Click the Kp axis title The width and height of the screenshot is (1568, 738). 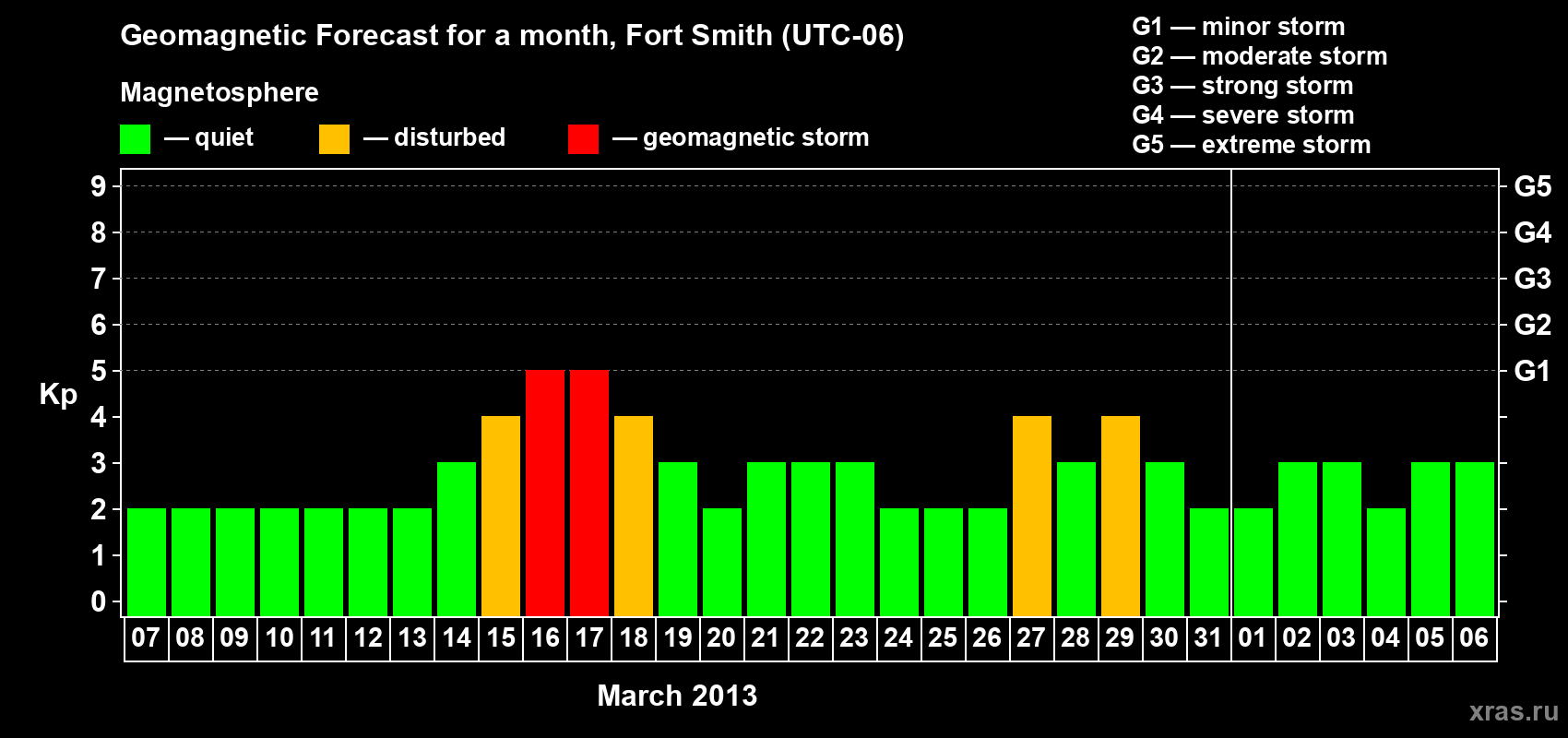point(58,395)
